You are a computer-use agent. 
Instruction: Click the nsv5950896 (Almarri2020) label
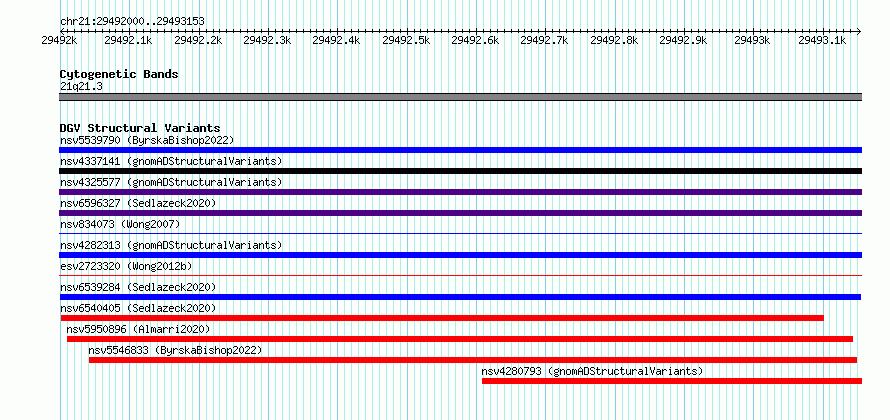tap(138, 329)
